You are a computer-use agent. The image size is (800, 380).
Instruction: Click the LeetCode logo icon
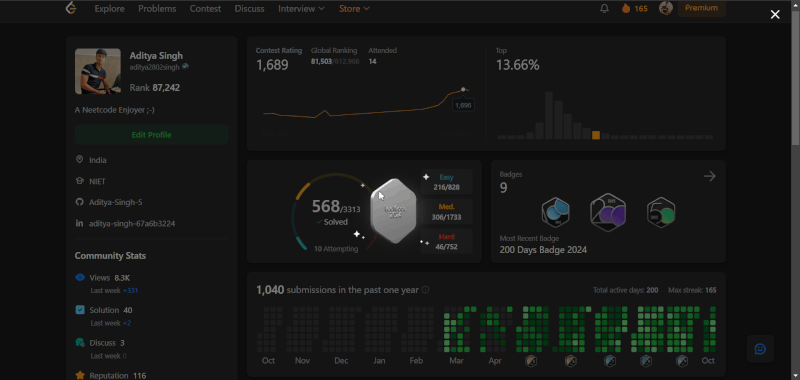click(71, 8)
